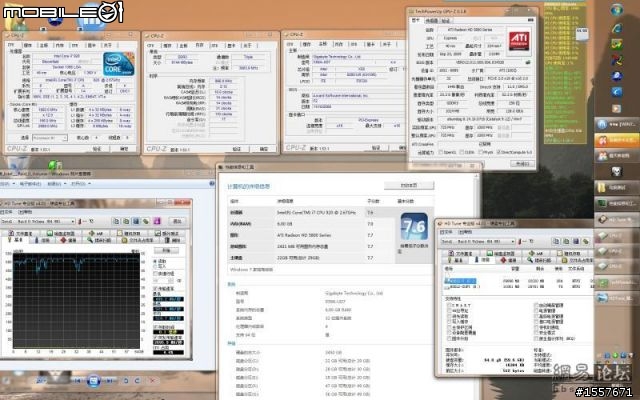
Task: Rotate image clockwise in photo viewer
Action: pyautogui.click(x=137, y=381)
